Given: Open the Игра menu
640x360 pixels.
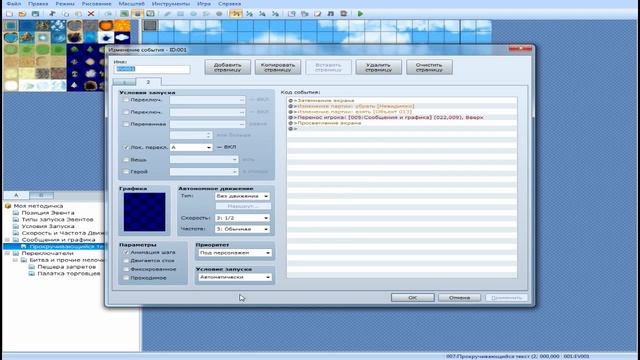Looking at the screenshot, I should 204,4.
